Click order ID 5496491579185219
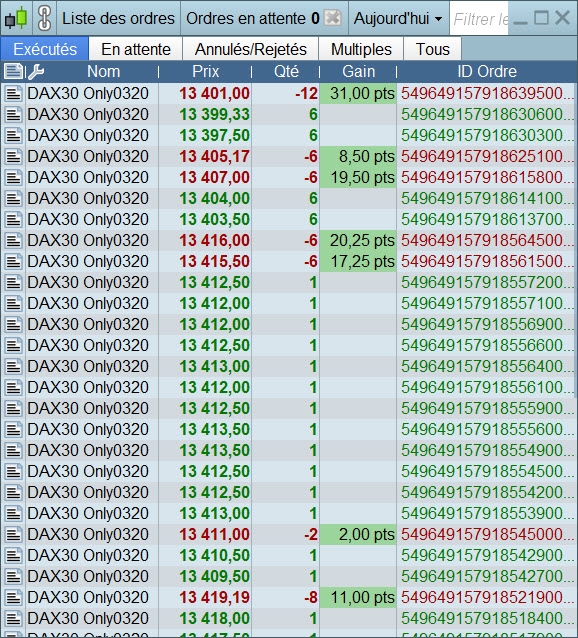Screen dimensions: 578x638 [x=487, y=598]
